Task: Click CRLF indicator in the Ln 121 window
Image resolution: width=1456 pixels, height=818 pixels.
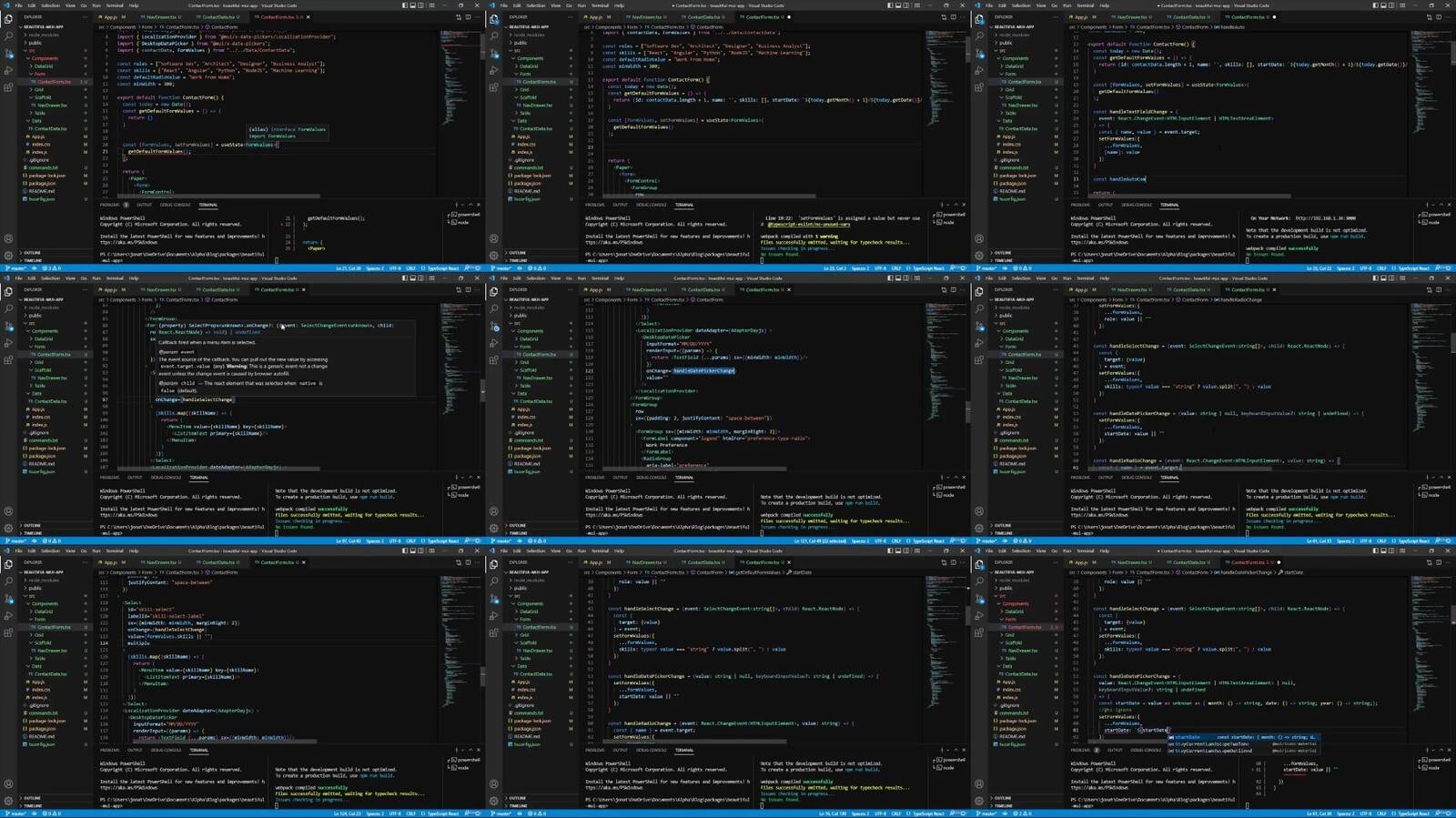Action: [x=896, y=540]
